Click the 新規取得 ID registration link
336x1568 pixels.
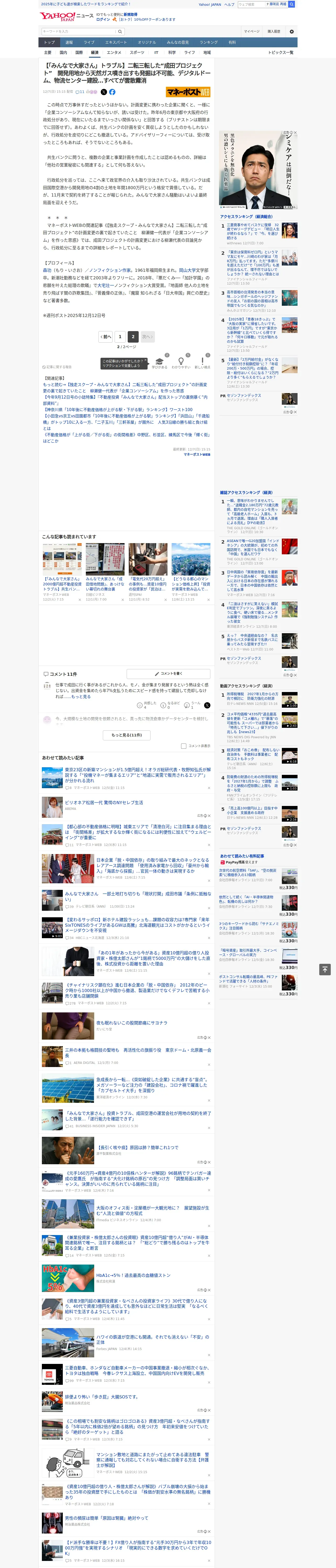131,14
